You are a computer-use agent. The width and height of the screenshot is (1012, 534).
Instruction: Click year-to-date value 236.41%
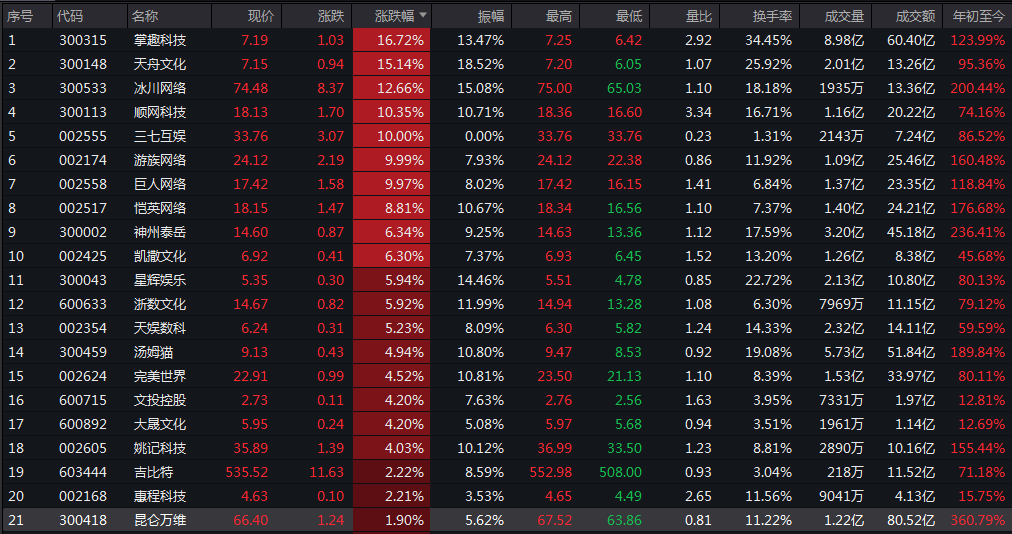[977, 232]
